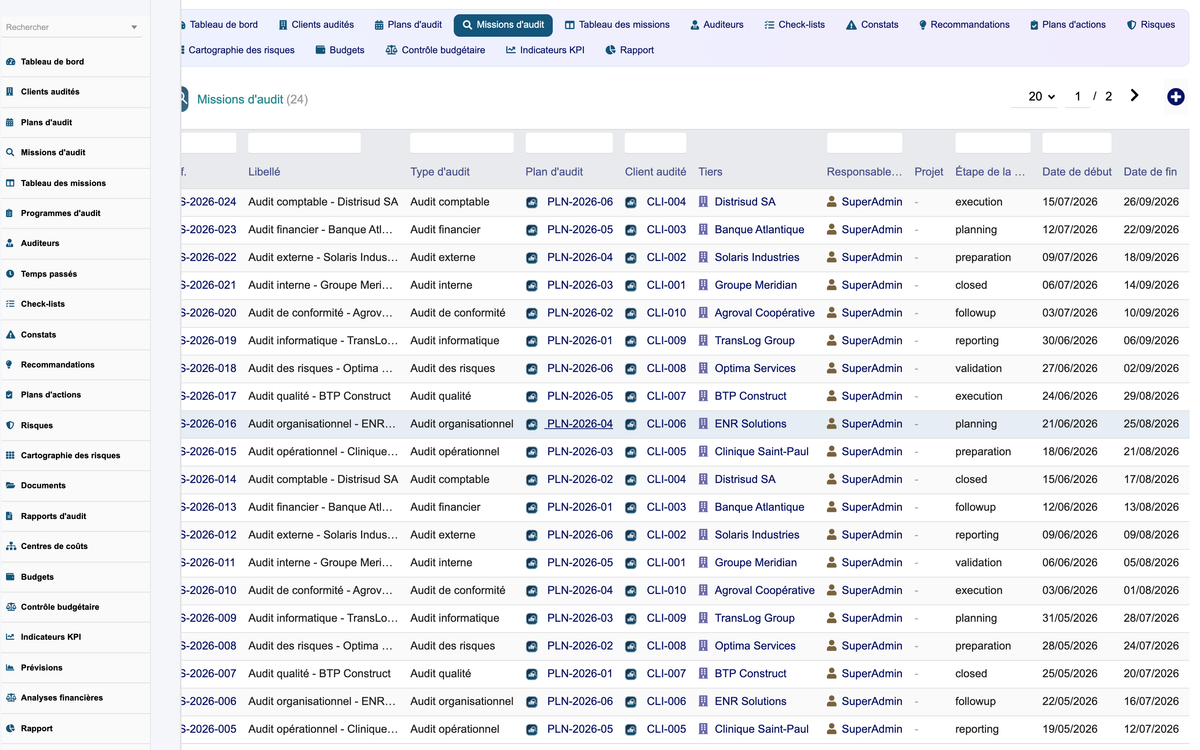
Task: Click the Indicateurs KPI sidebar chart icon
Action: (x=10, y=637)
